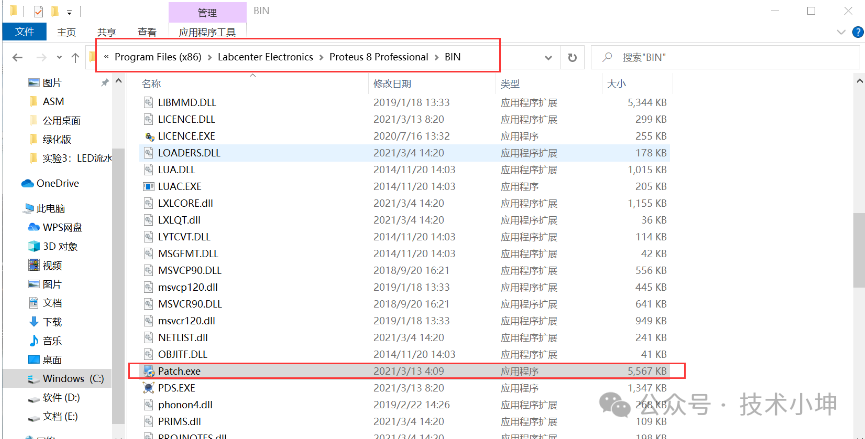Select the PDS.EXE application icon
This screenshot has width=865, height=439.
pyautogui.click(x=148, y=388)
